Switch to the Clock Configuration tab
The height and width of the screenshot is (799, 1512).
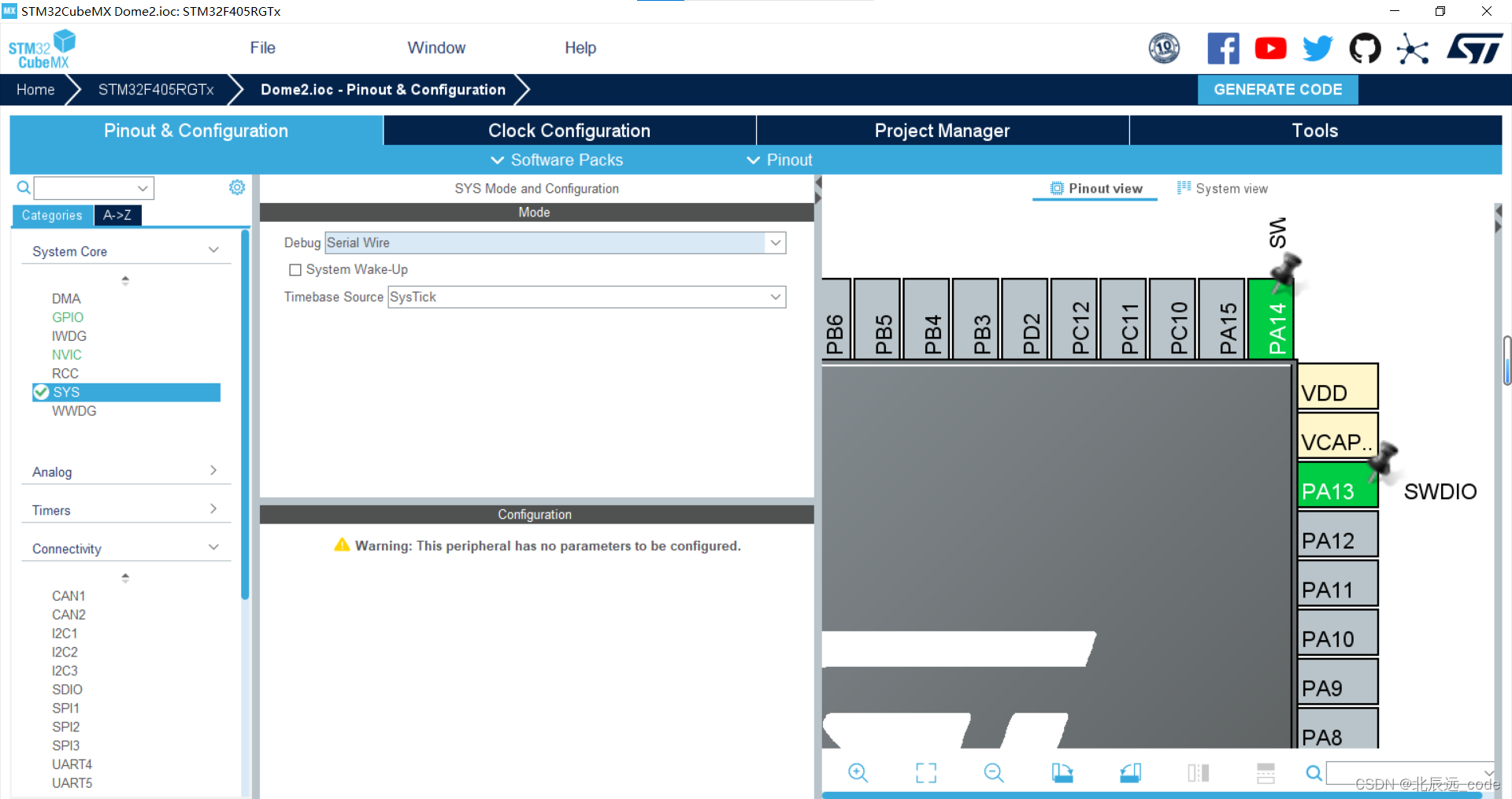pos(569,131)
